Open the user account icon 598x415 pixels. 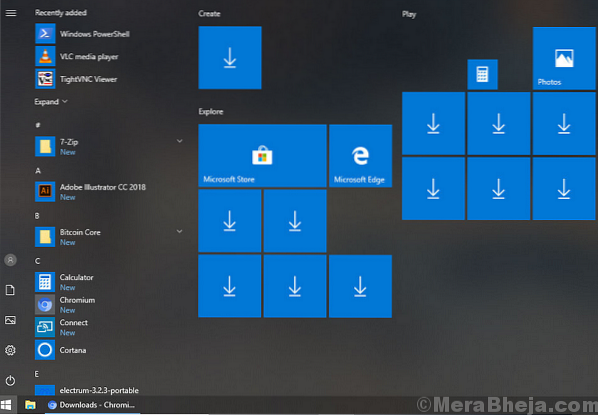pos(10,260)
